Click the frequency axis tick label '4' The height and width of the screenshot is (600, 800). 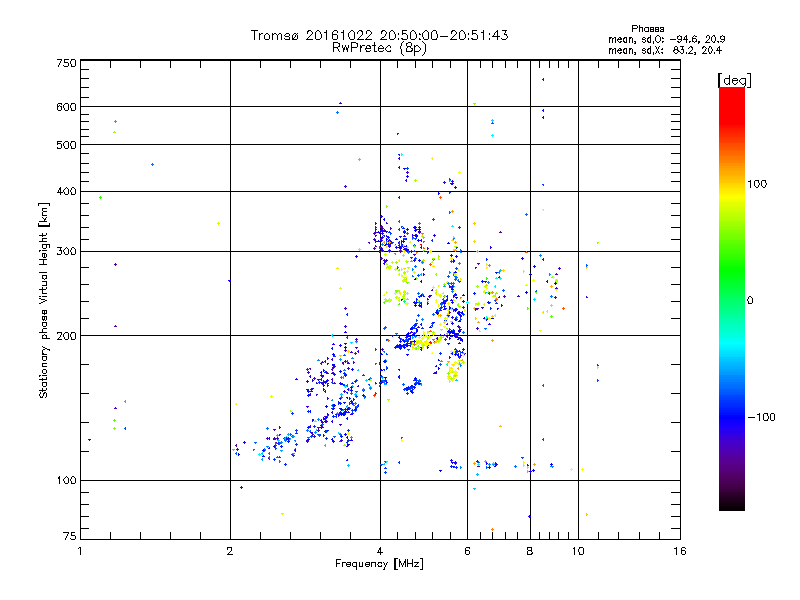[380, 551]
